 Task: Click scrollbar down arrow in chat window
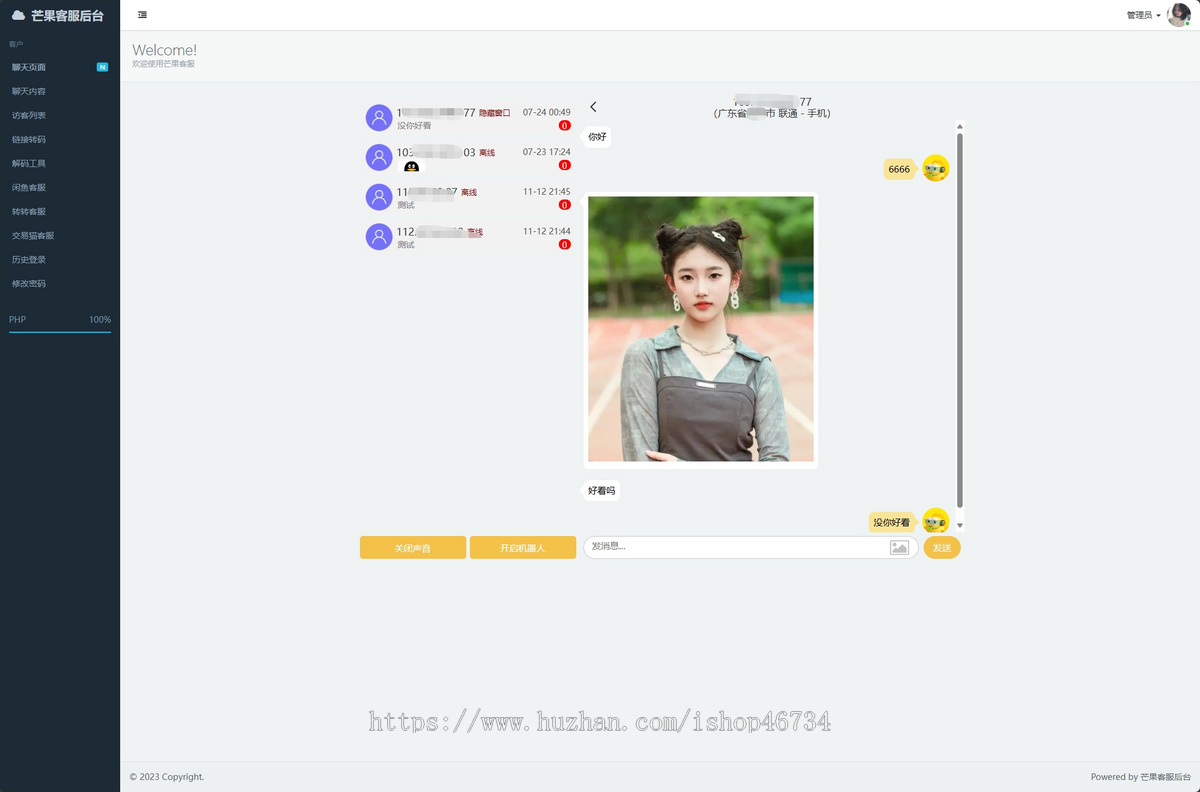[960, 525]
